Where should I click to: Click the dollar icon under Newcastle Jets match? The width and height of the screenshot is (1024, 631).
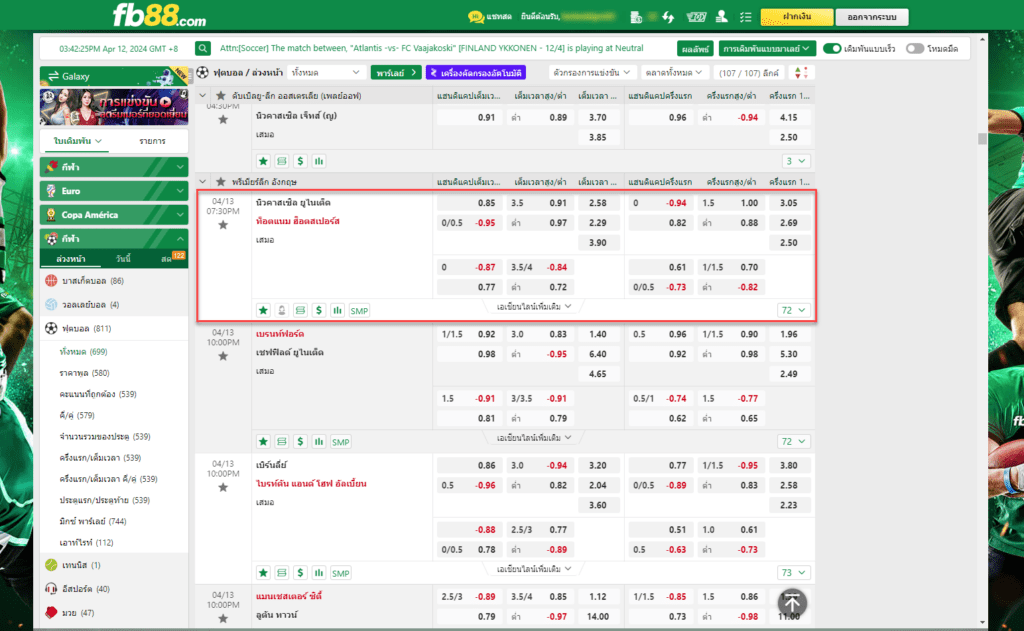tap(300, 161)
